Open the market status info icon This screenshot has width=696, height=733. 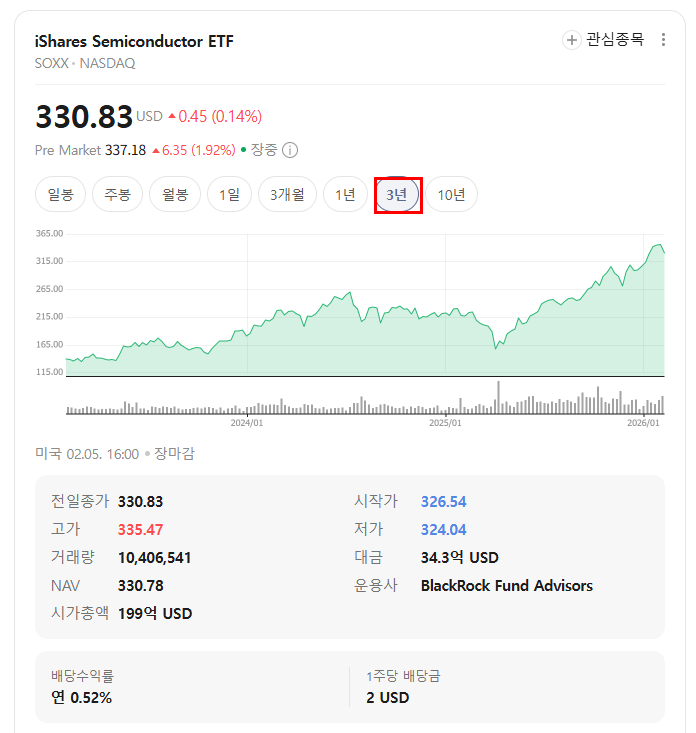[290, 151]
